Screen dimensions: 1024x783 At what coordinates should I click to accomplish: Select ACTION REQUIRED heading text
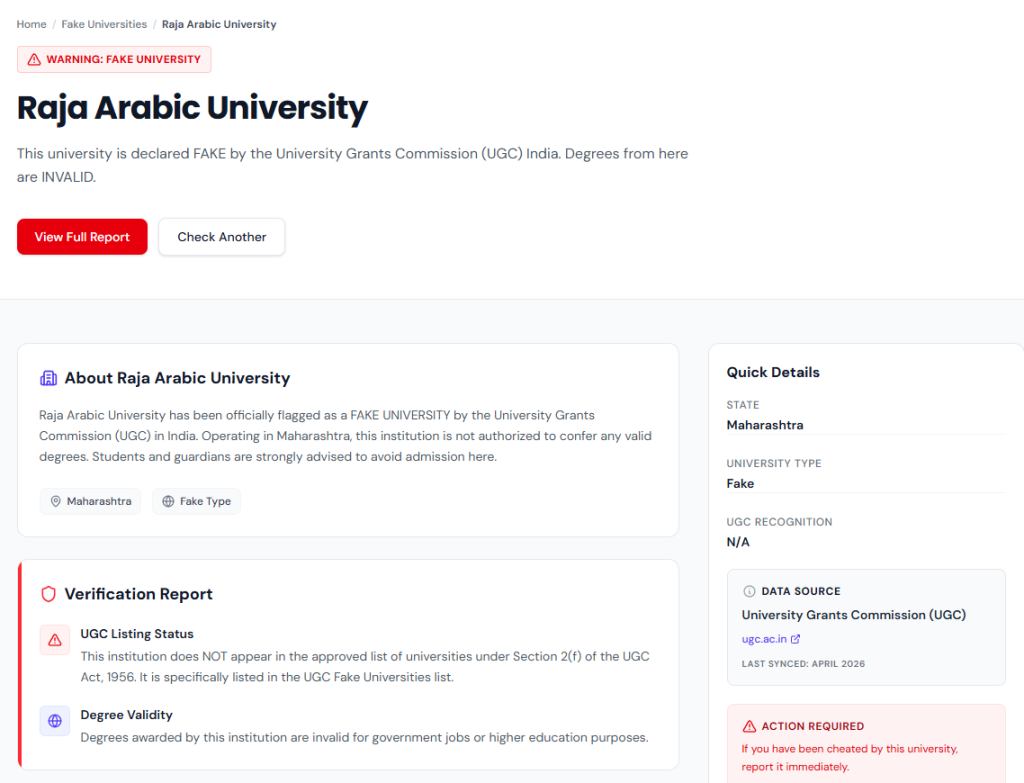click(812, 726)
